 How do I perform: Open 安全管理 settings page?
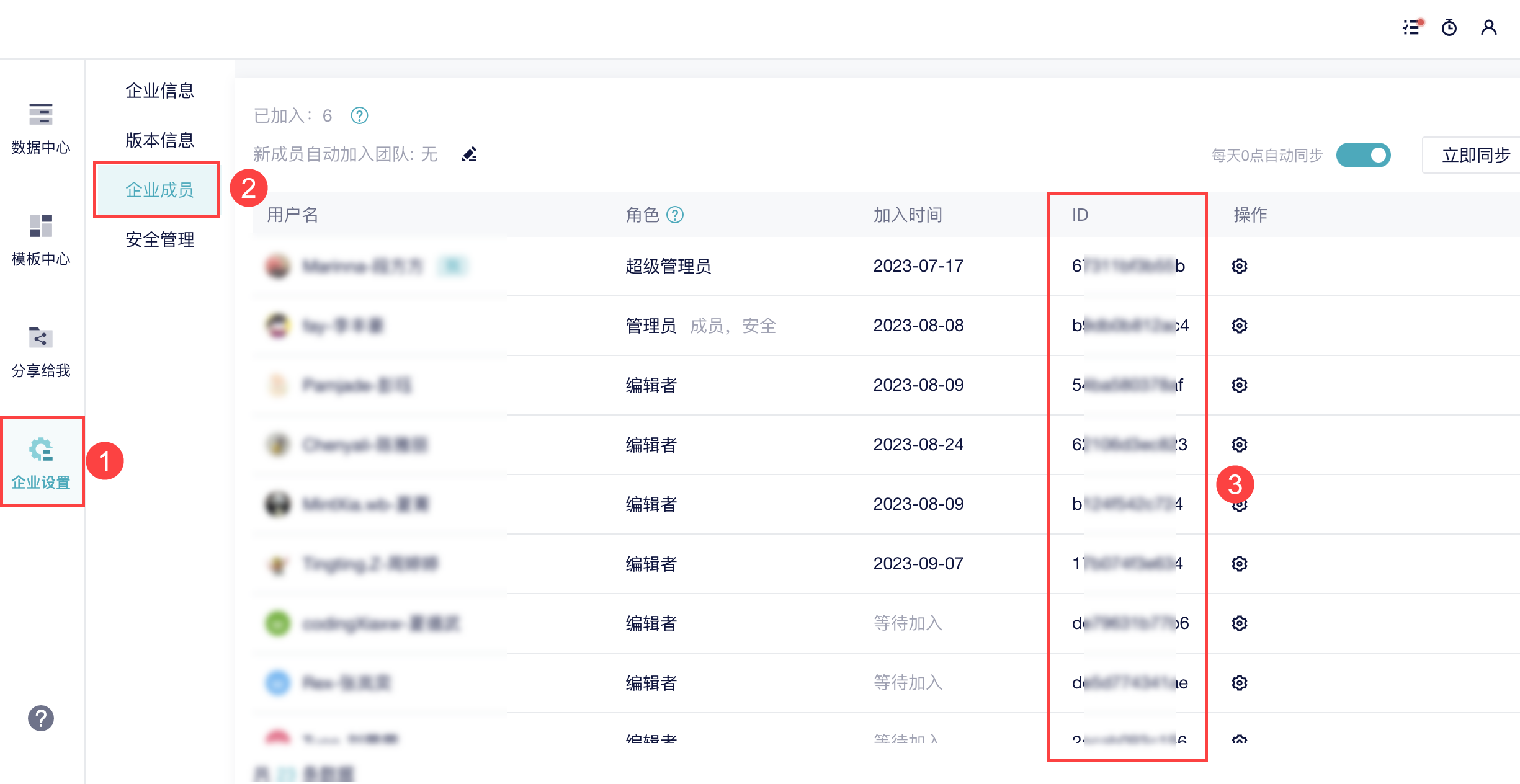click(159, 239)
